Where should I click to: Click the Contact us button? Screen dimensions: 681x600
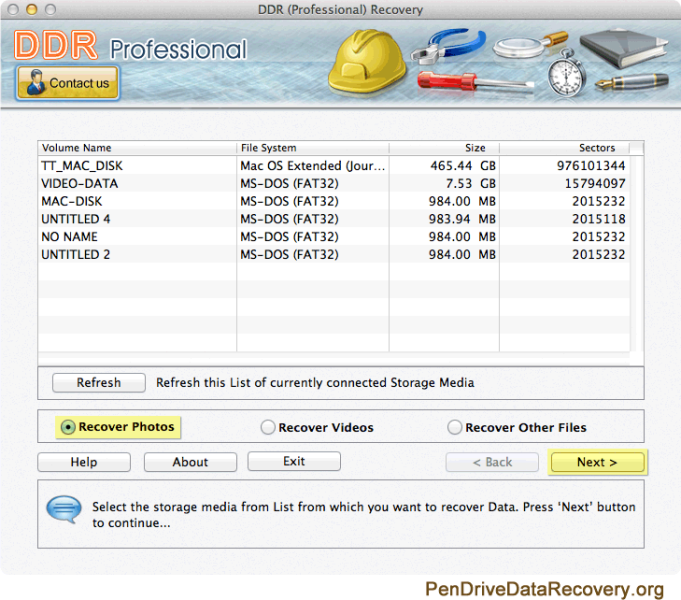[x=68, y=83]
